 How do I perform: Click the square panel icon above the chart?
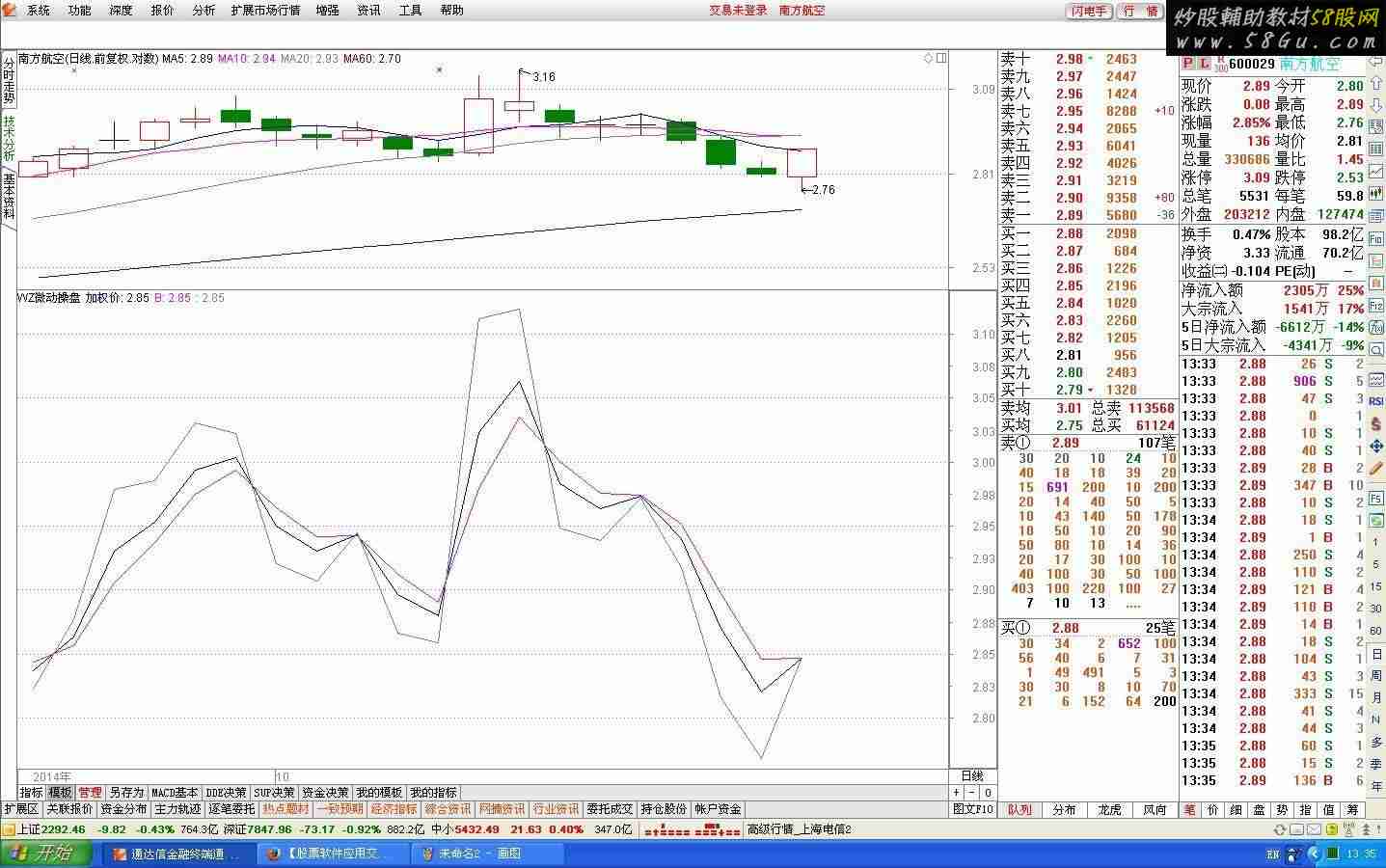[x=941, y=58]
